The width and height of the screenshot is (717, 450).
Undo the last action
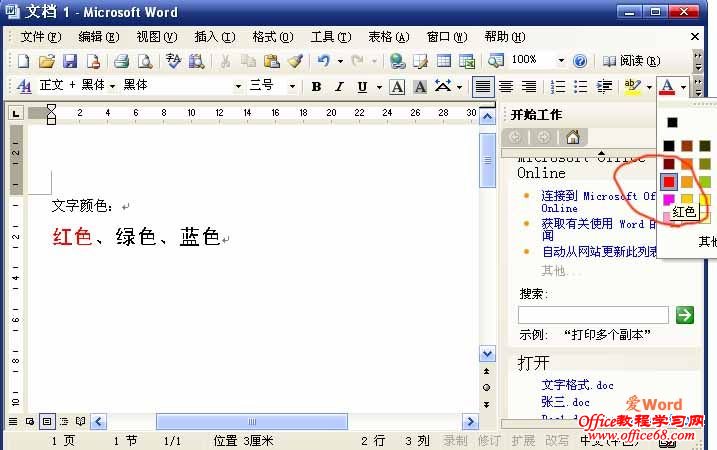coord(323,61)
